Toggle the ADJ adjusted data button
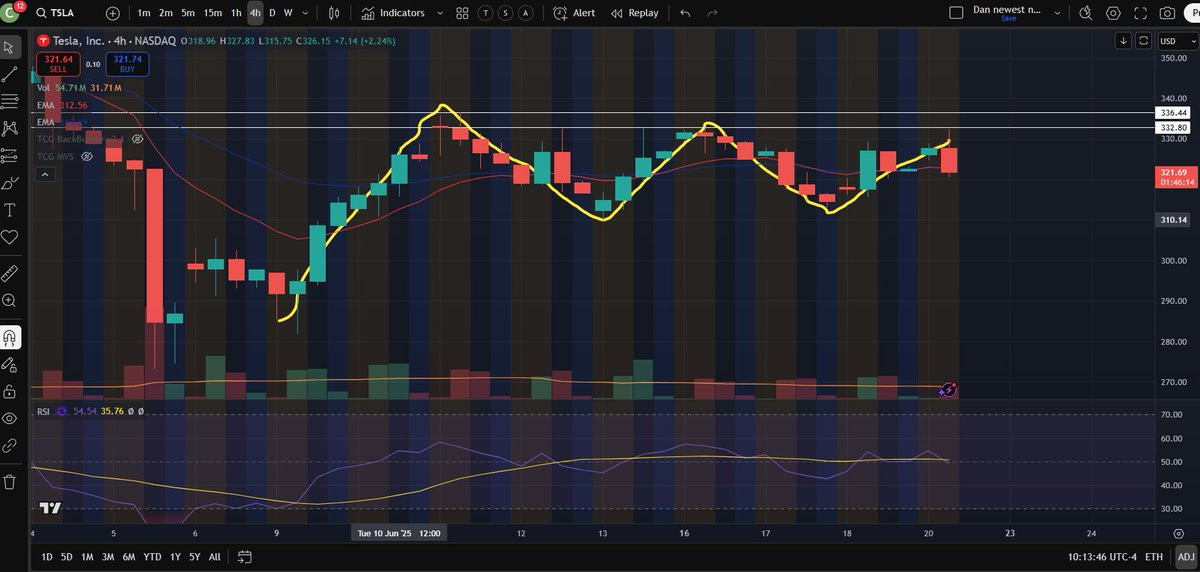 (1185, 556)
